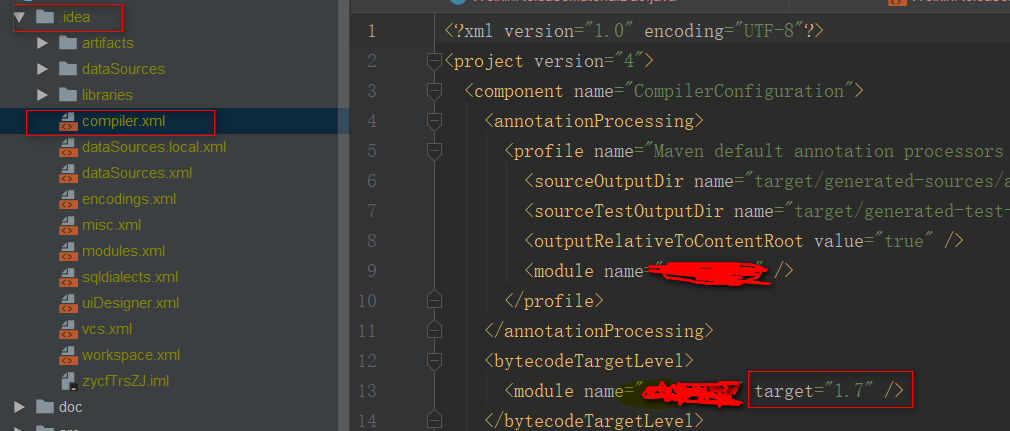The width and height of the screenshot is (1010, 431).
Task: Expand the doc folder arrow
Action: (19, 407)
